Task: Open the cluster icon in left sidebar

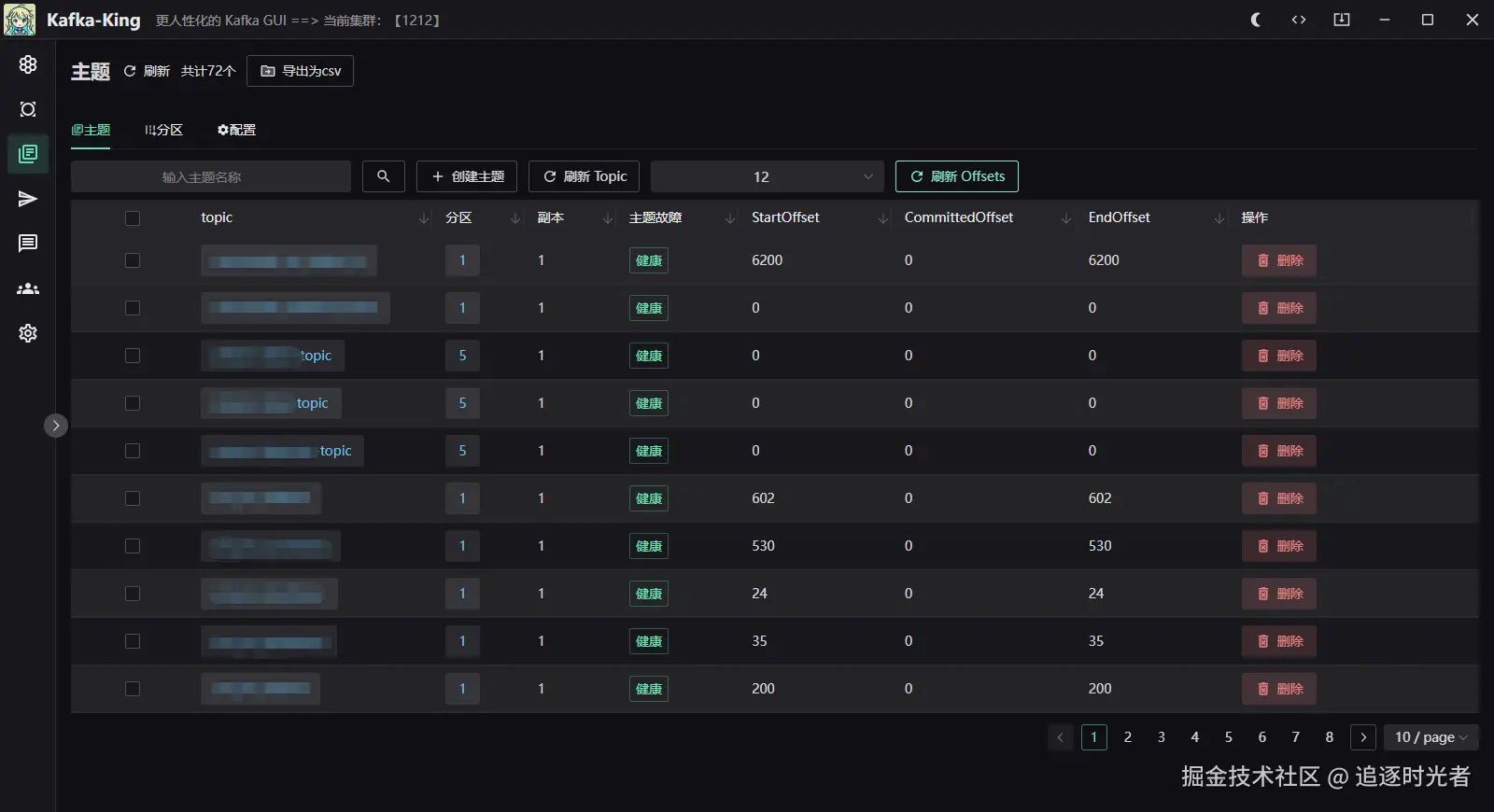Action: (x=28, y=63)
